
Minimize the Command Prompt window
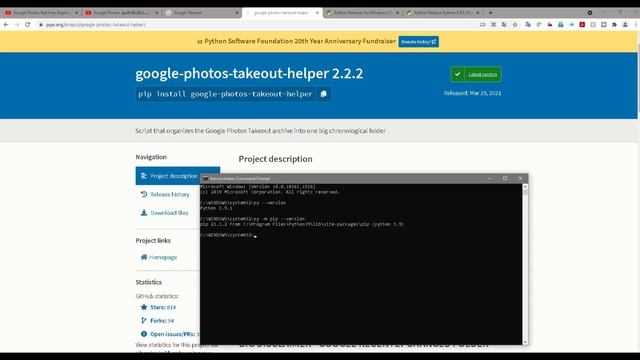(x=490, y=178)
